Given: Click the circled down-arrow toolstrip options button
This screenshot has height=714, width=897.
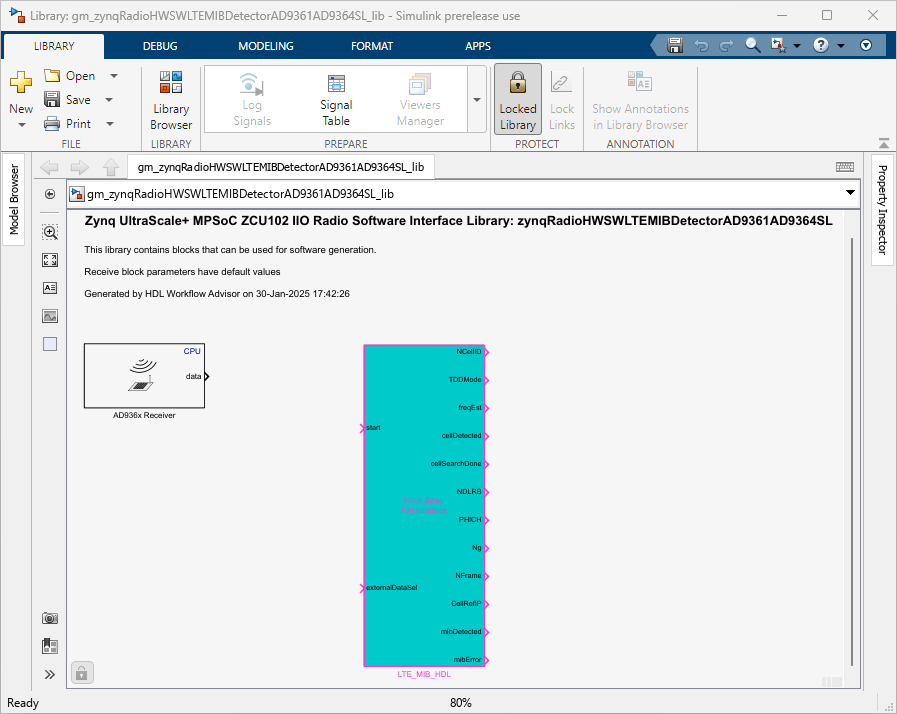Looking at the screenshot, I should (x=866, y=45).
